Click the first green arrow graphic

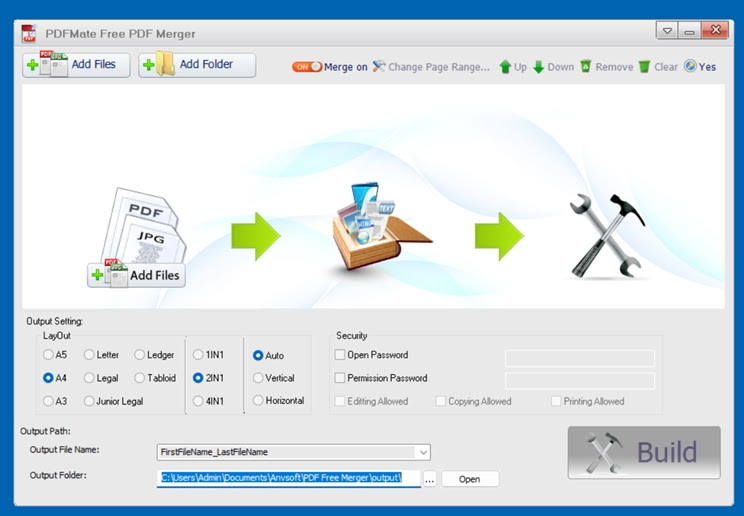pyautogui.click(x=256, y=236)
